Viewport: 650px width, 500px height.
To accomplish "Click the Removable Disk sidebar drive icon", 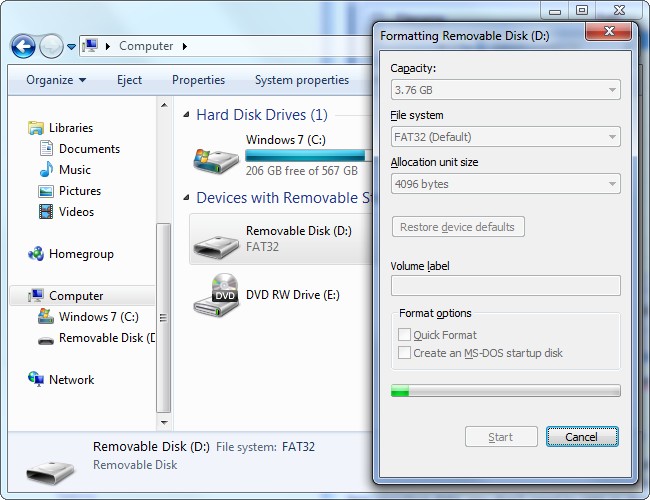I will [x=46, y=340].
